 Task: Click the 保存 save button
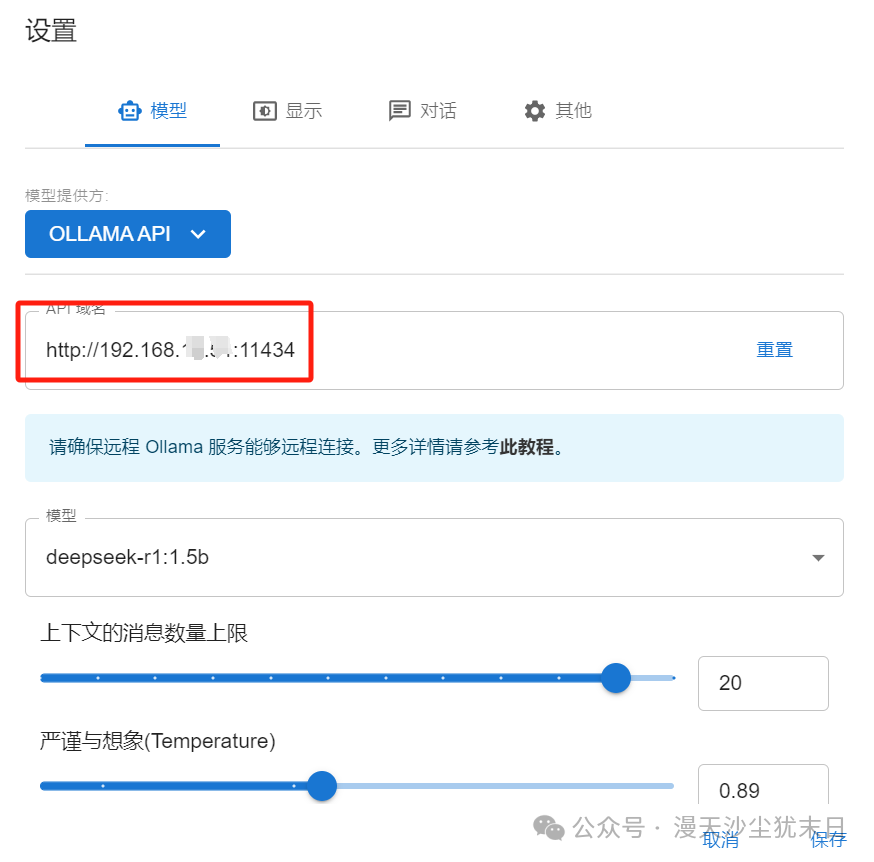[828, 843]
